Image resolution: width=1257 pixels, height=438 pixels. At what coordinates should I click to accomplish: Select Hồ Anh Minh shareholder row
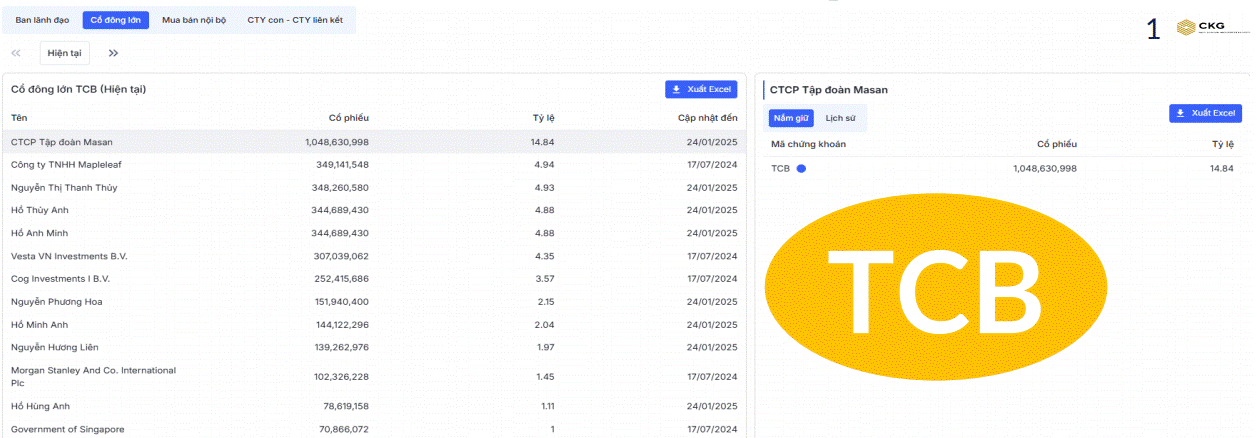(x=374, y=233)
